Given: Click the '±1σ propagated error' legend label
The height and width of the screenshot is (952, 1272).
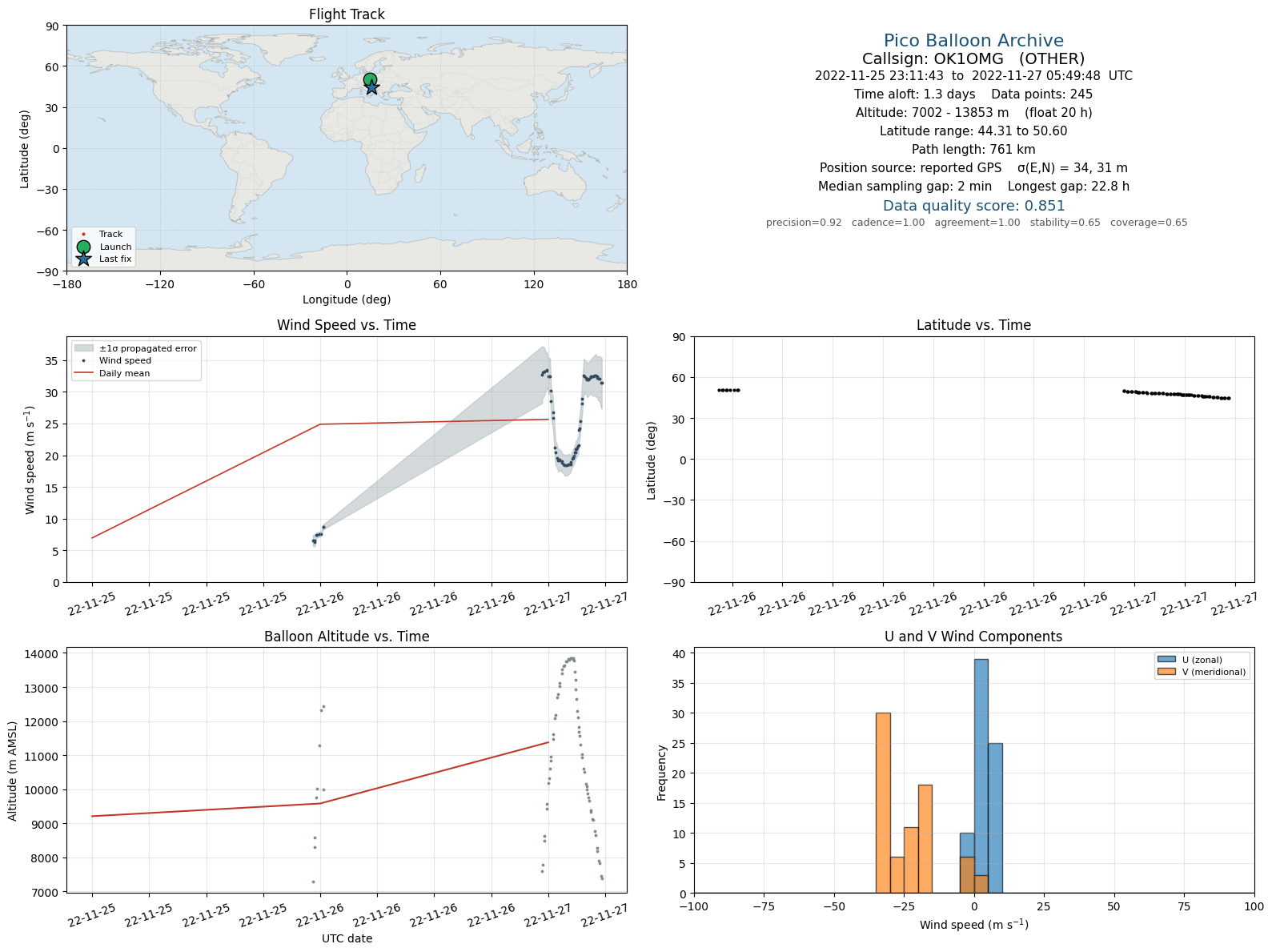Looking at the screenshot, I should coord(148,348).
